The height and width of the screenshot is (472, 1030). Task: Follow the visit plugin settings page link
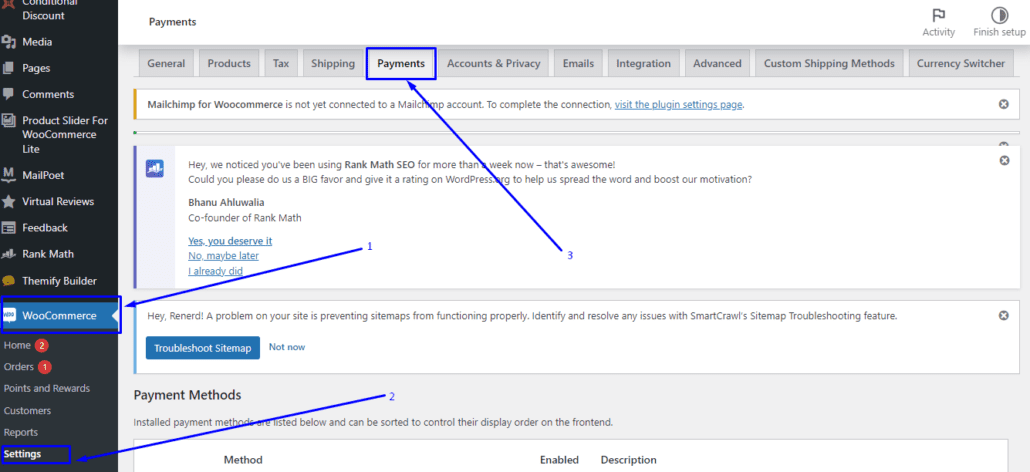click(x=679, y=104)
